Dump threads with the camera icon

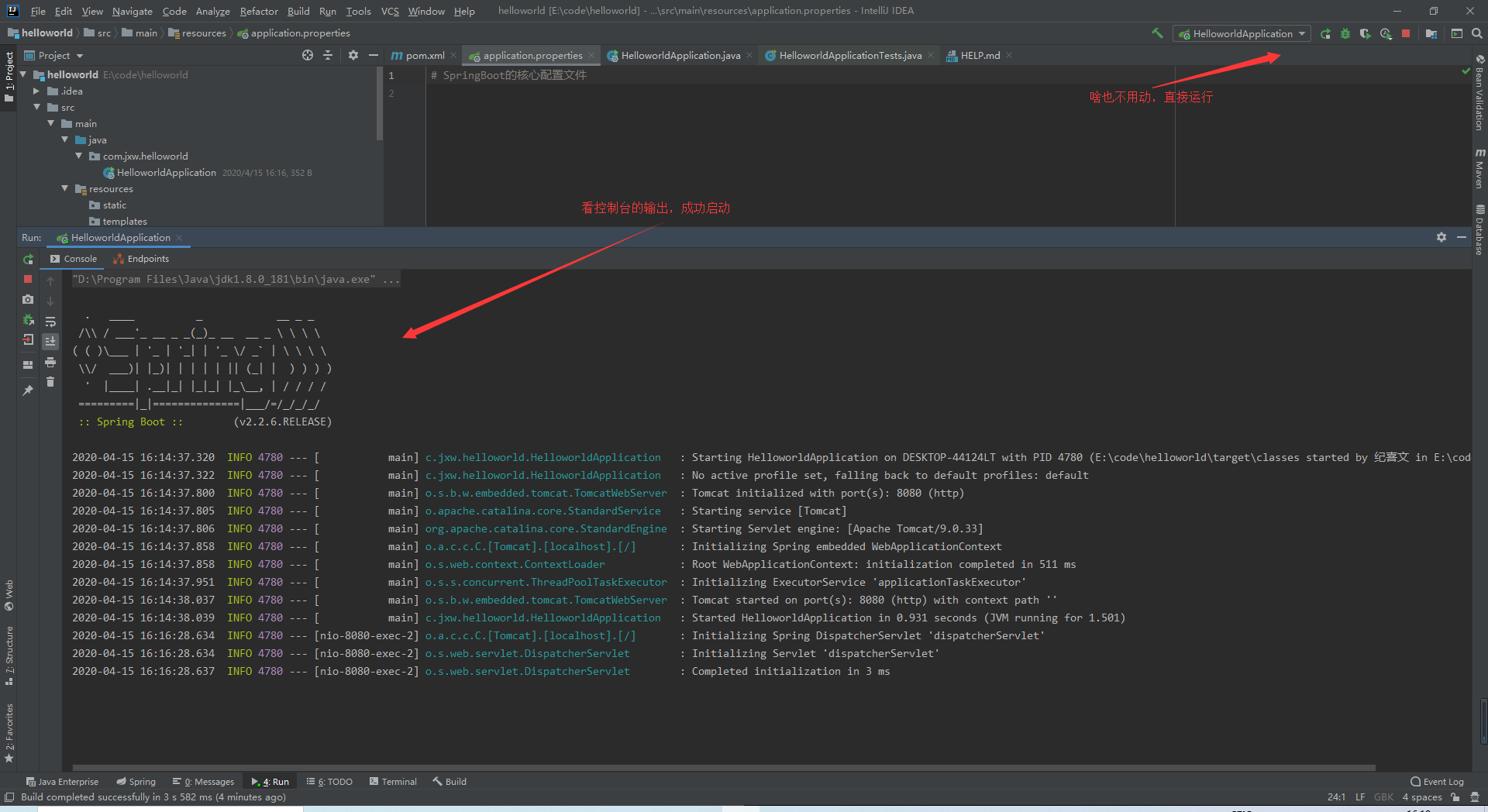[x=28, y=299]
